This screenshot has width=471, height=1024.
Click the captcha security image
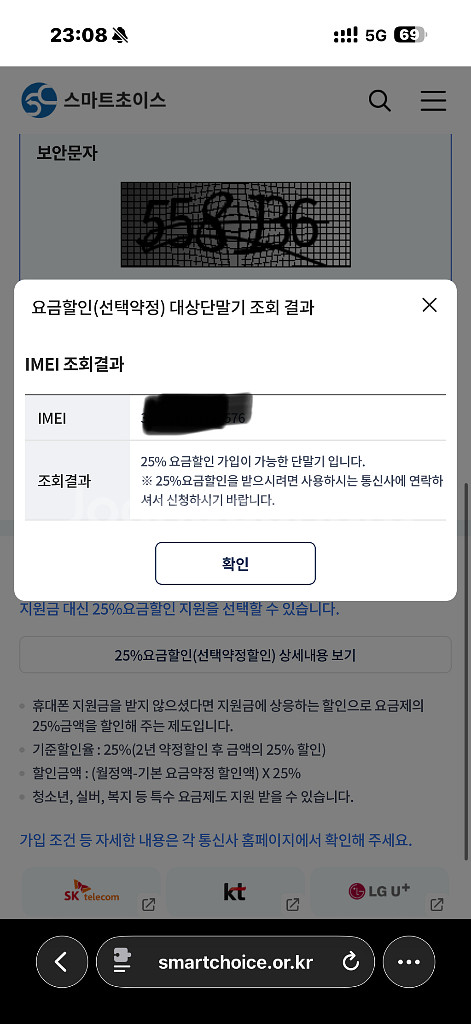tap(236, 225)
